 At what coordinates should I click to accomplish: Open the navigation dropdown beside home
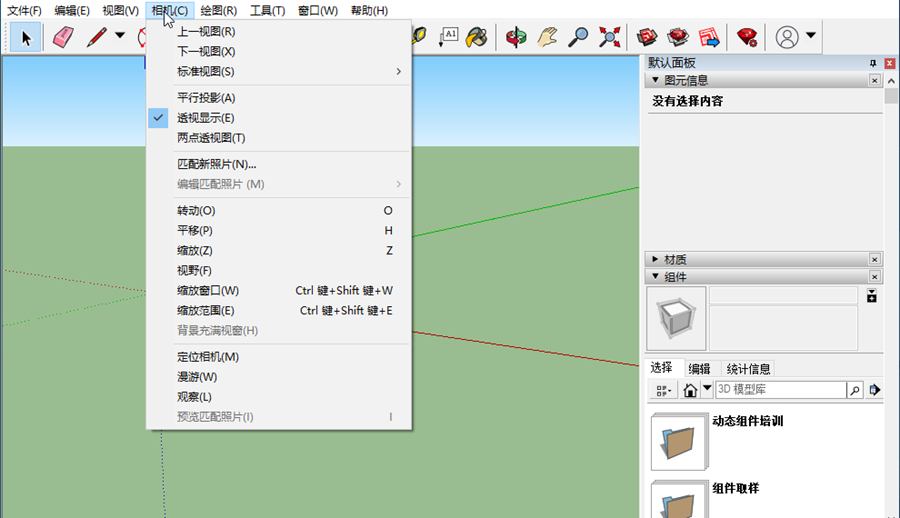[707, 389]
